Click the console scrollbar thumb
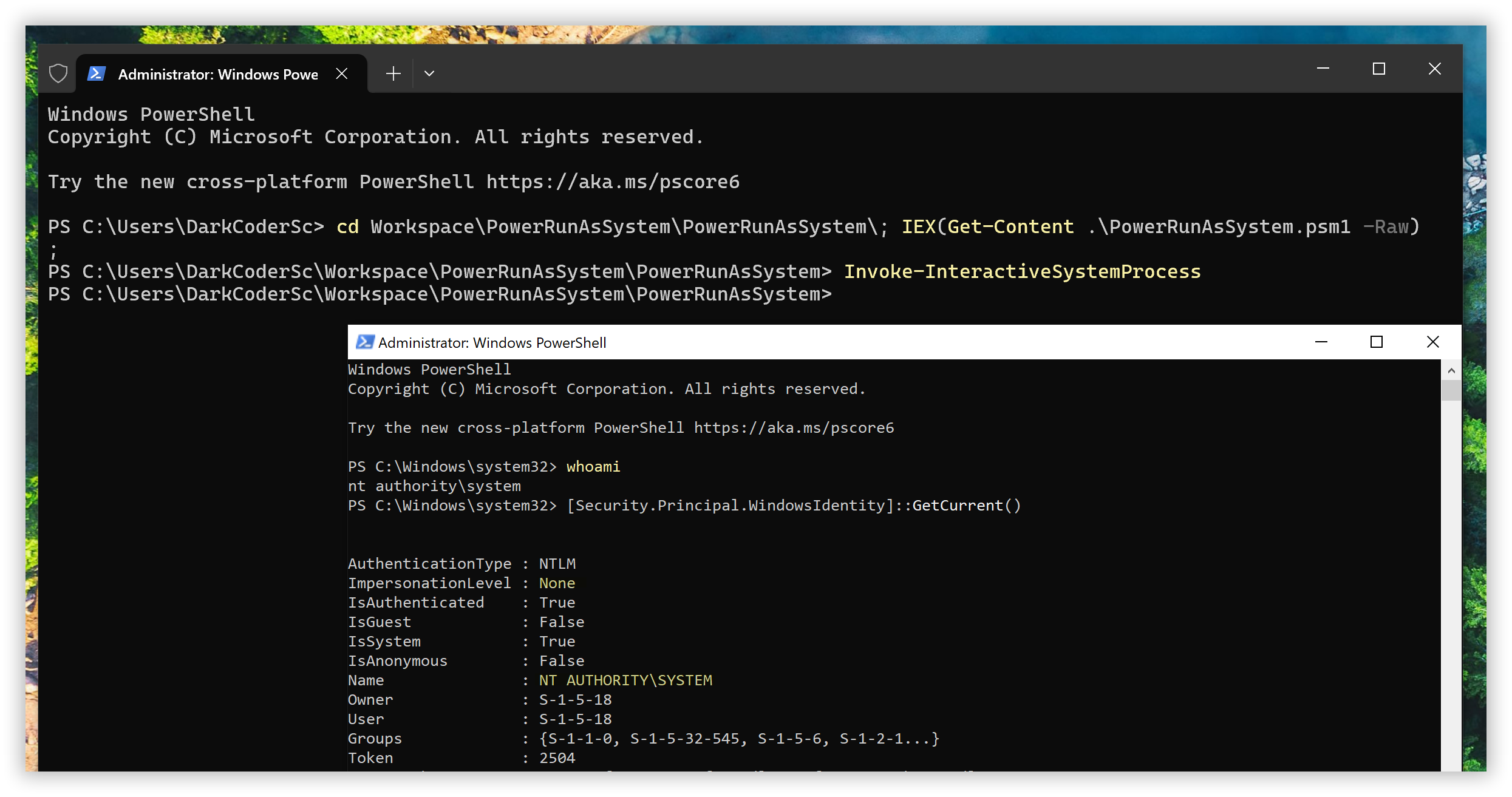The height and width of the screenshot is (797, 1512). click(x=1451, y=390)
